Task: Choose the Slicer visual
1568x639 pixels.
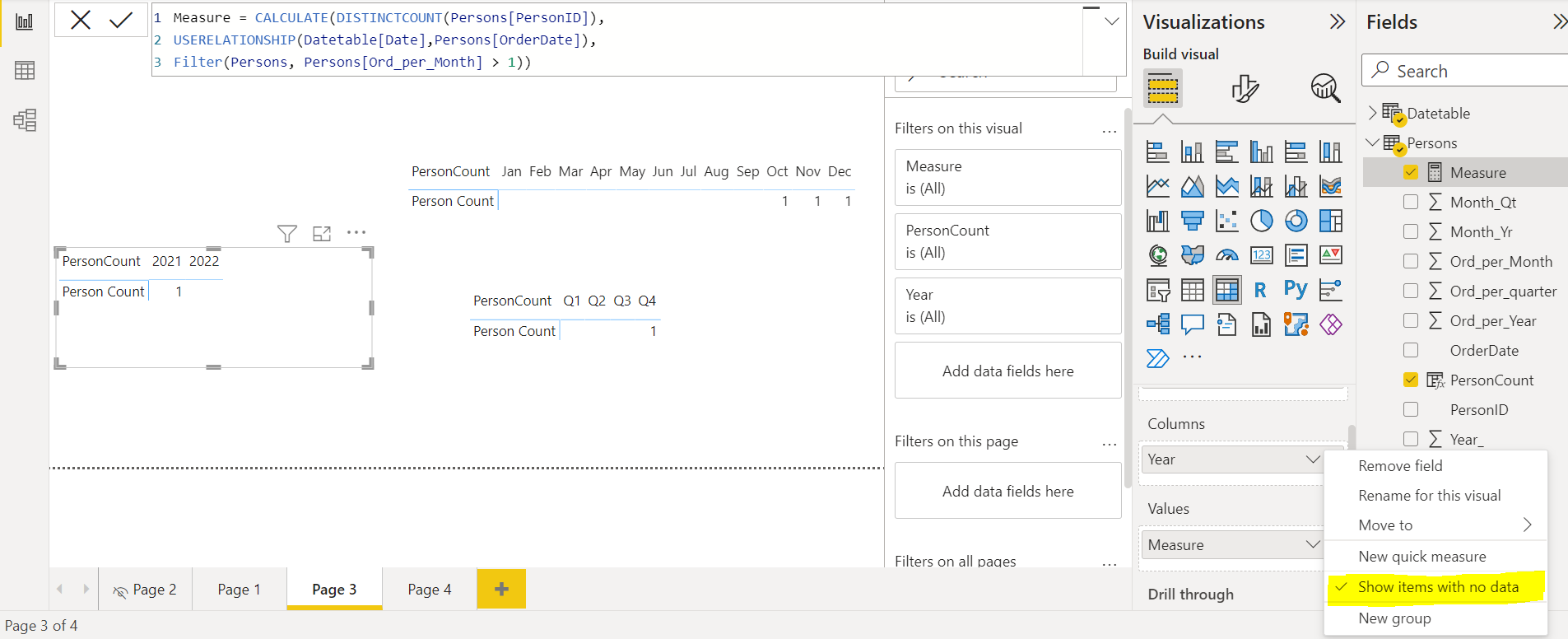Action: pos(1157,290)
